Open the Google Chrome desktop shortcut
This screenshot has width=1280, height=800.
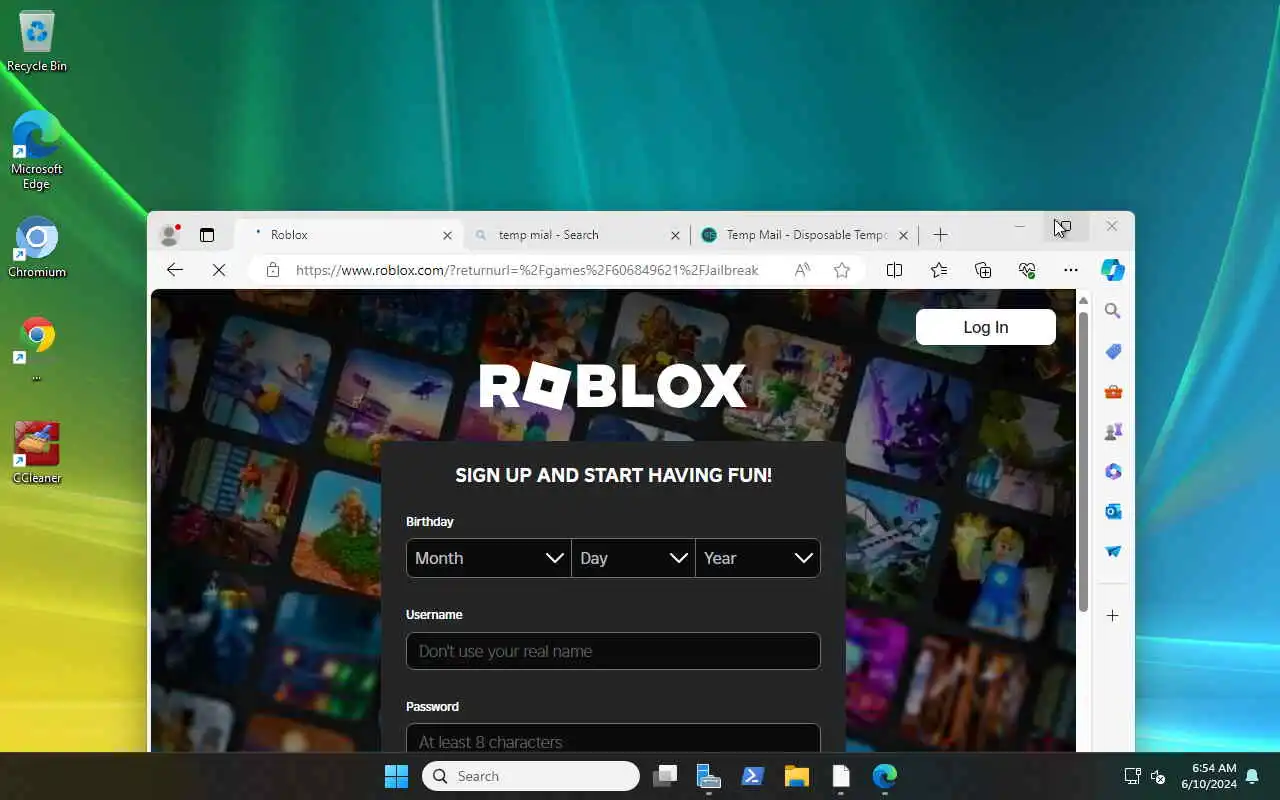(x=37, y=350)
